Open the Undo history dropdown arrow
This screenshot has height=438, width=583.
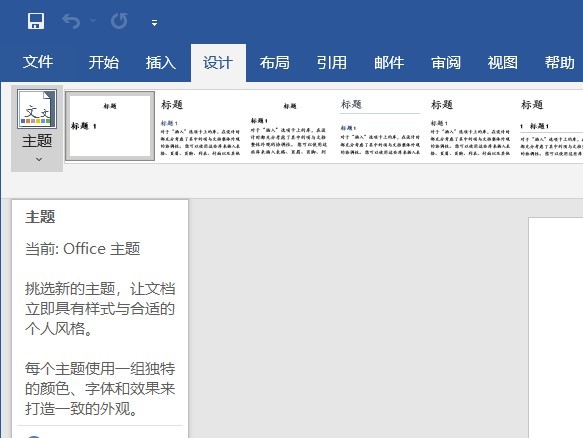pos(93,20)
